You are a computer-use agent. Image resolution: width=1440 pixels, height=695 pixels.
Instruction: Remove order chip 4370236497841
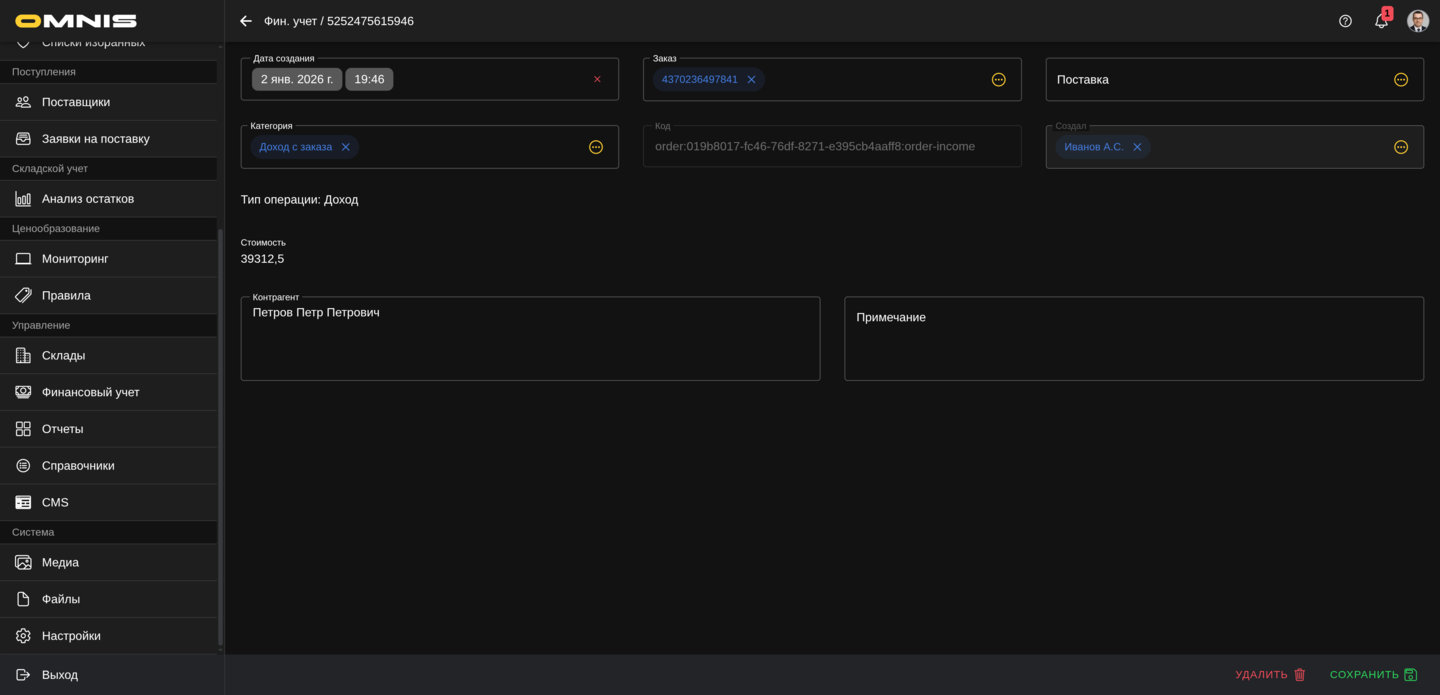(751, 80)
